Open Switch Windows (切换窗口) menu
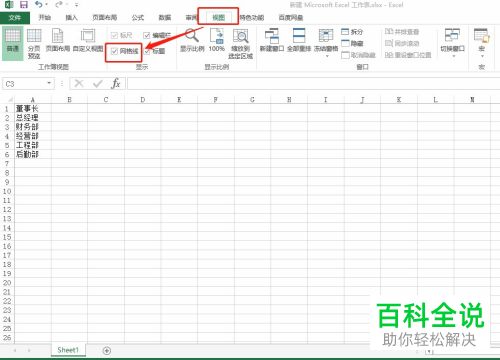The height and width of the screenshot is (360, 500). 452,43
